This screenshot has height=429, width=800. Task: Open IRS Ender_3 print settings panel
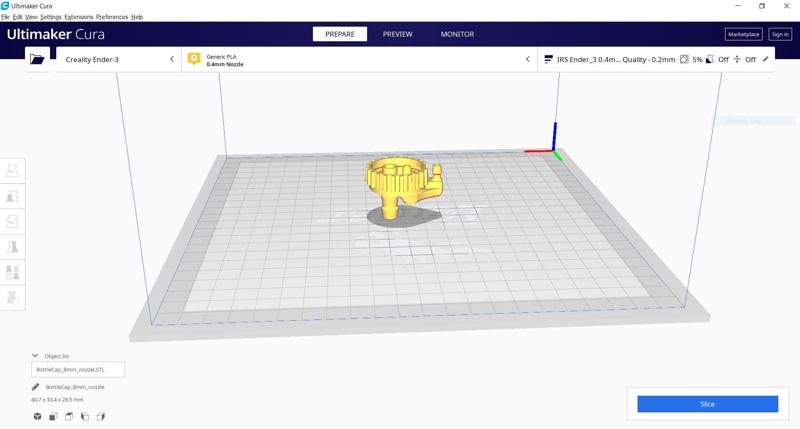[x=656, y=59]
